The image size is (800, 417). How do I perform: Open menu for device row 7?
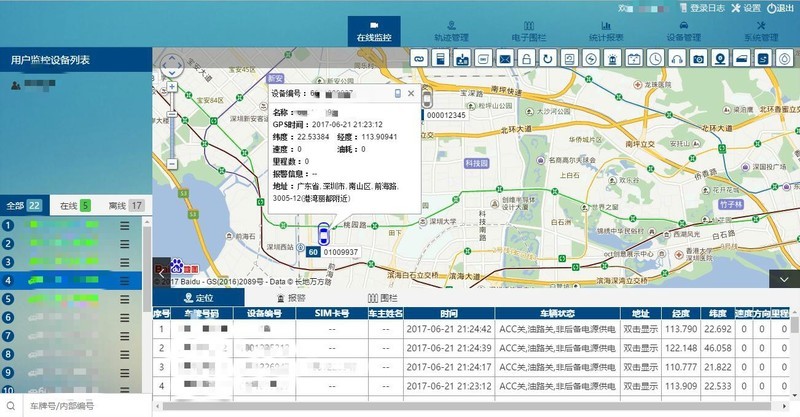point(124,336)
